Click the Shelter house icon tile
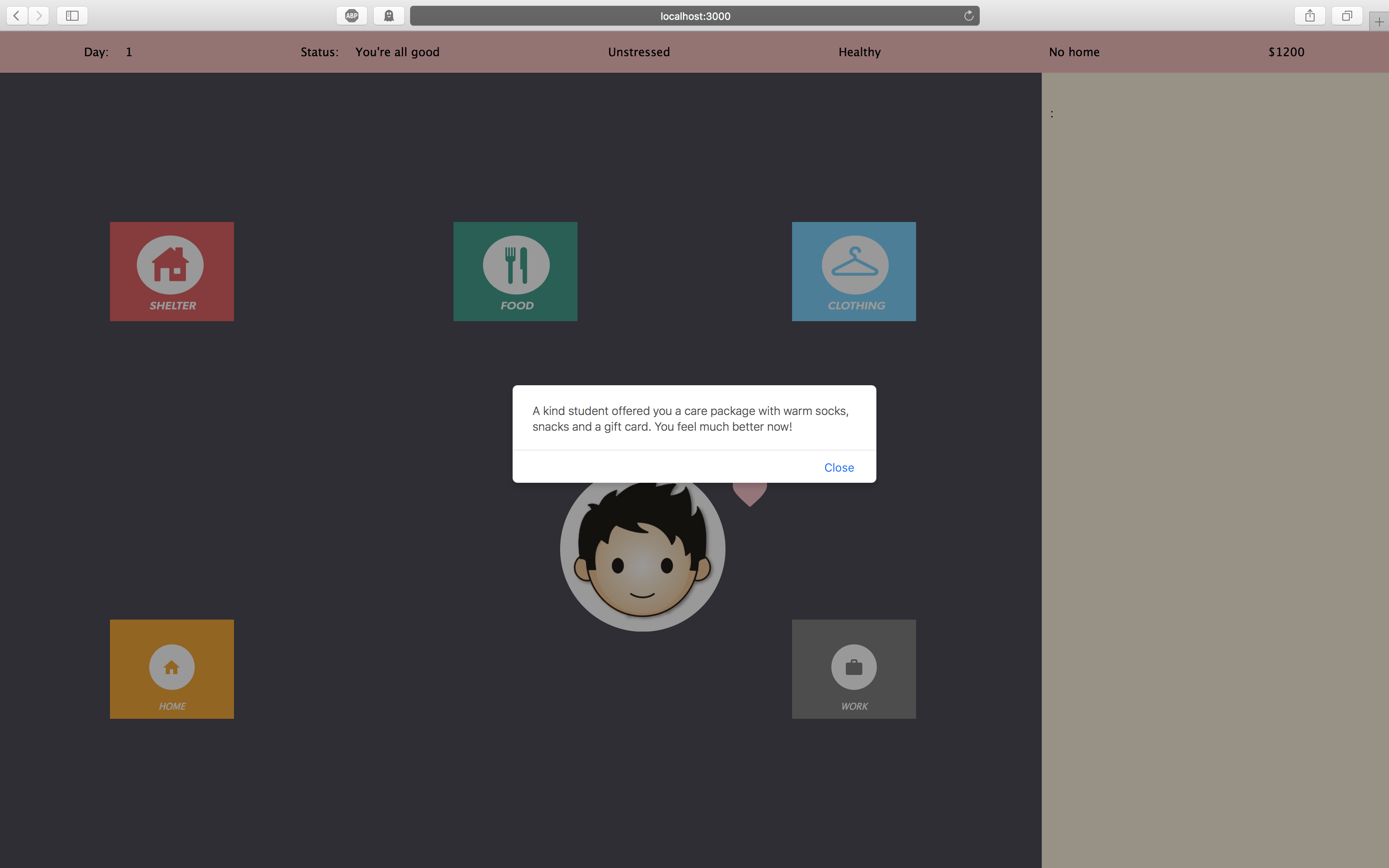Screen dimensions: 1389x868 click(172, 271)
